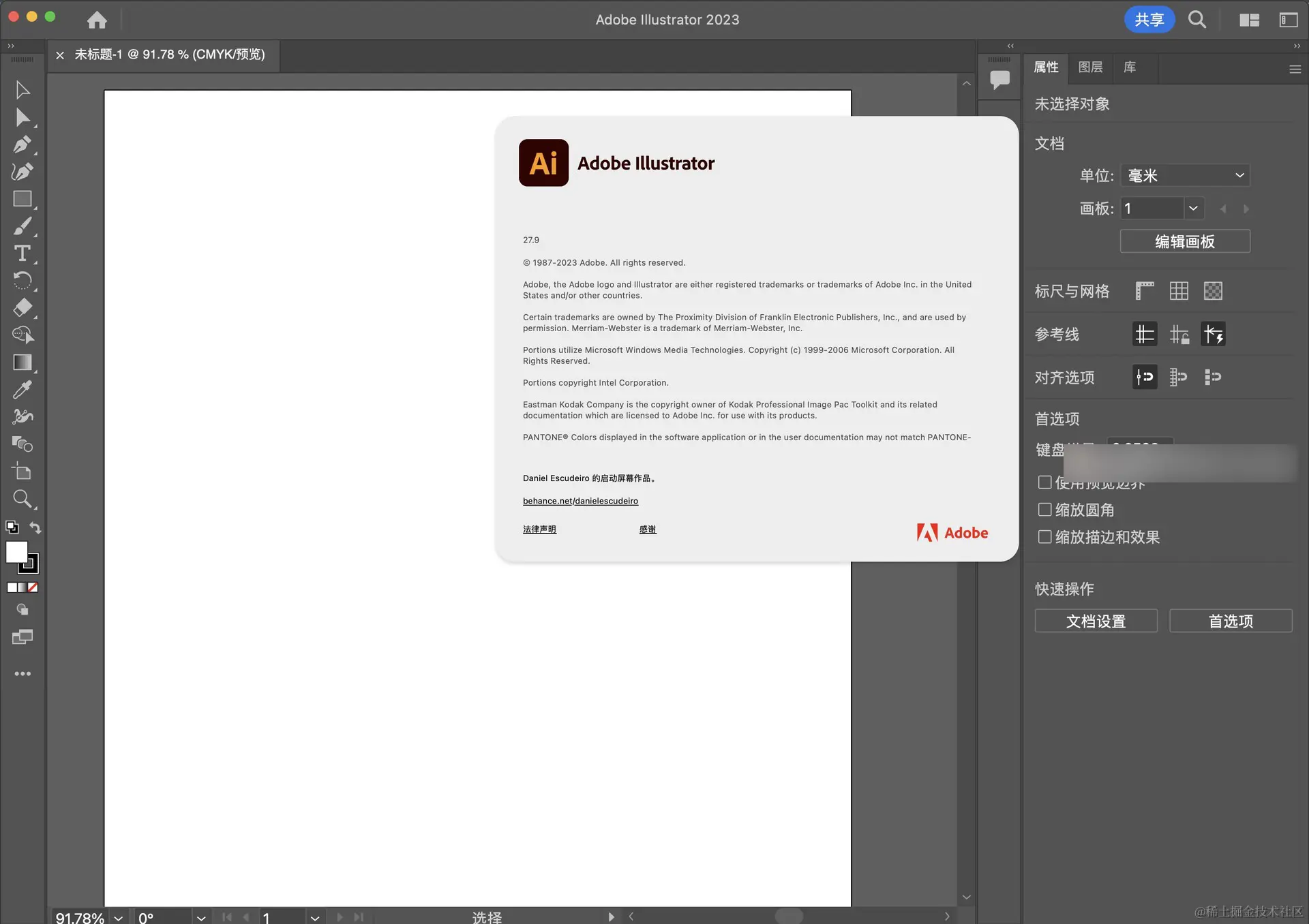Select the Eraser tool
Screen dimensions: 1309x924
(x=22, y=308)
